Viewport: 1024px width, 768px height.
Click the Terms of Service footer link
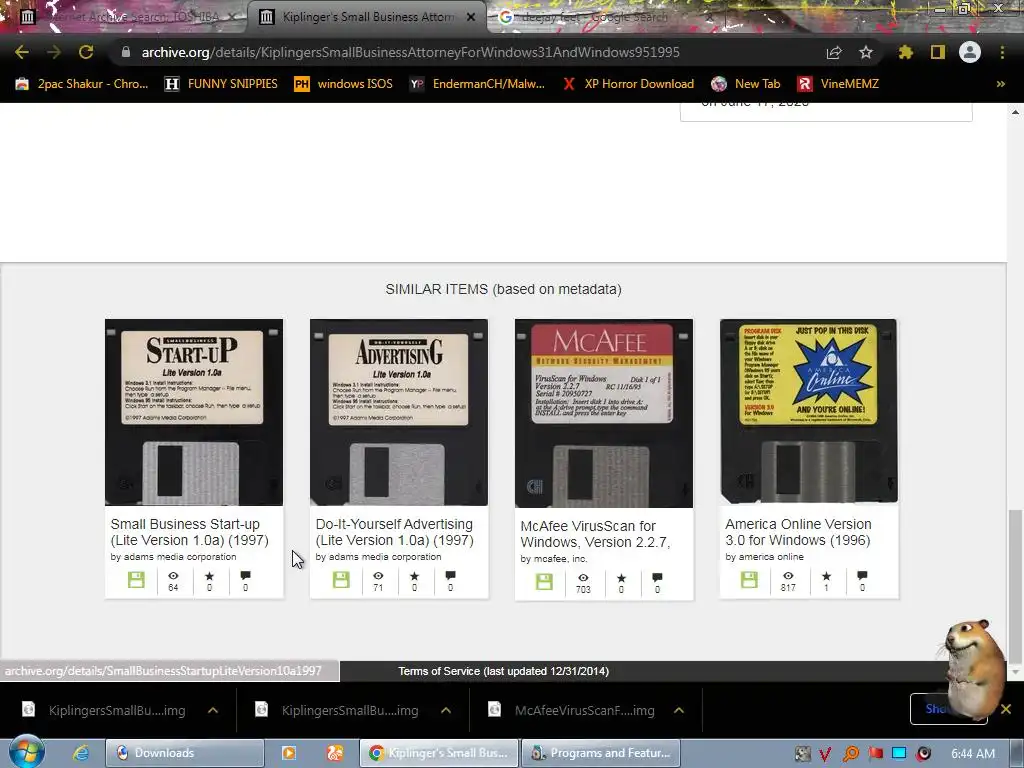(504, 671)
